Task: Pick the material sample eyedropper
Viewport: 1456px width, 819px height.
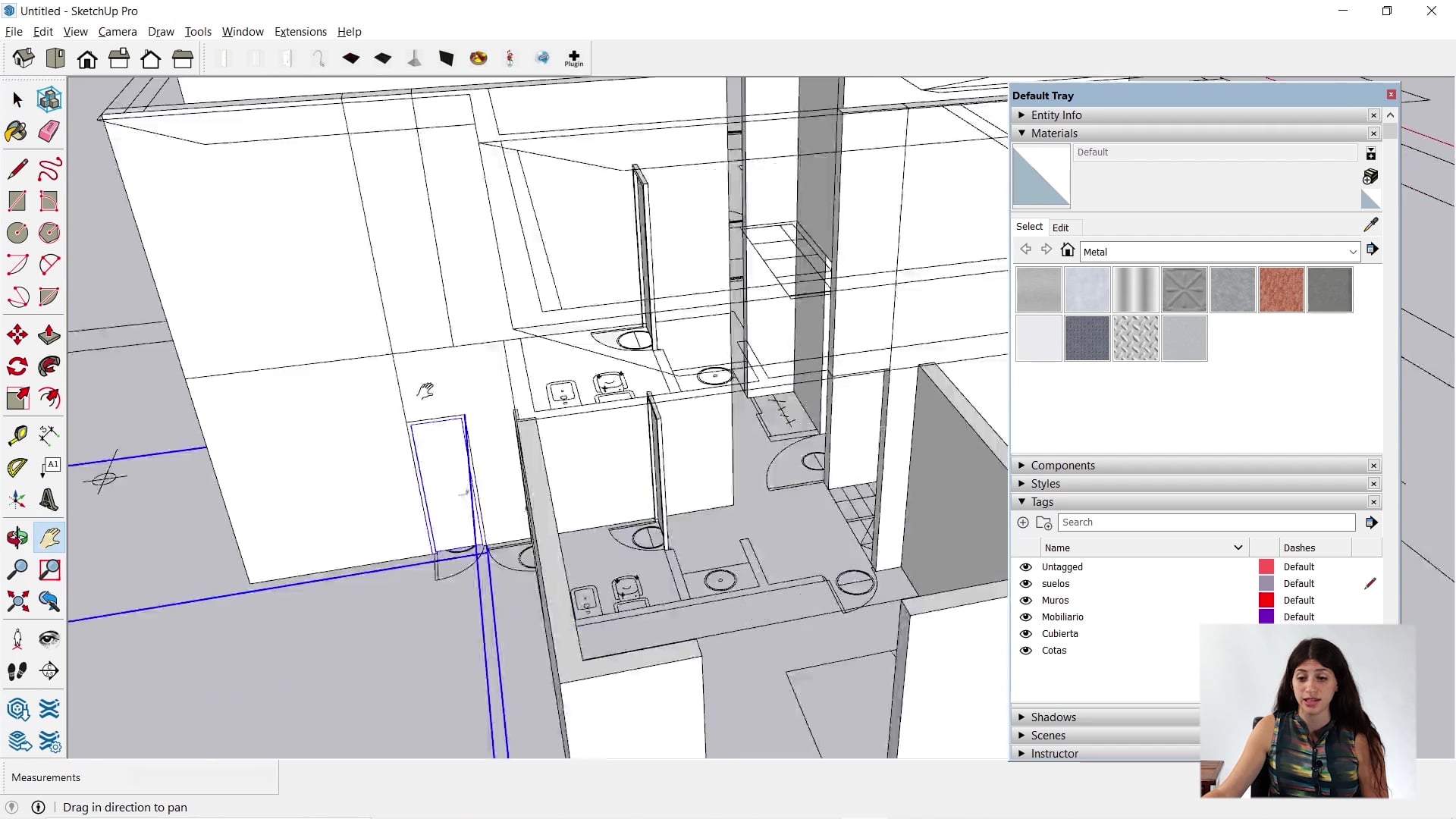Action: (x=1371, y=225)
